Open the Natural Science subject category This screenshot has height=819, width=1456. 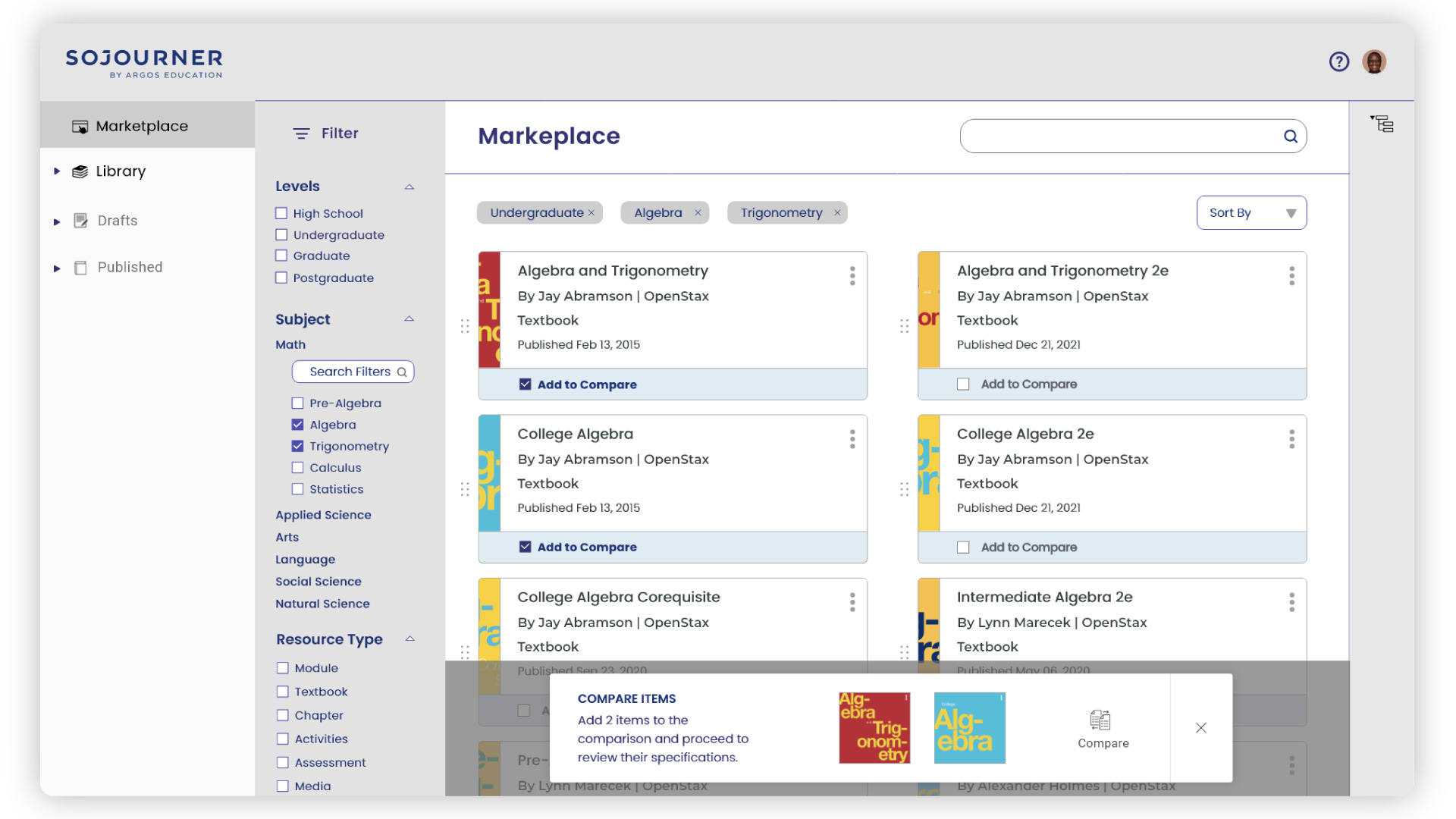coord(322,604)
